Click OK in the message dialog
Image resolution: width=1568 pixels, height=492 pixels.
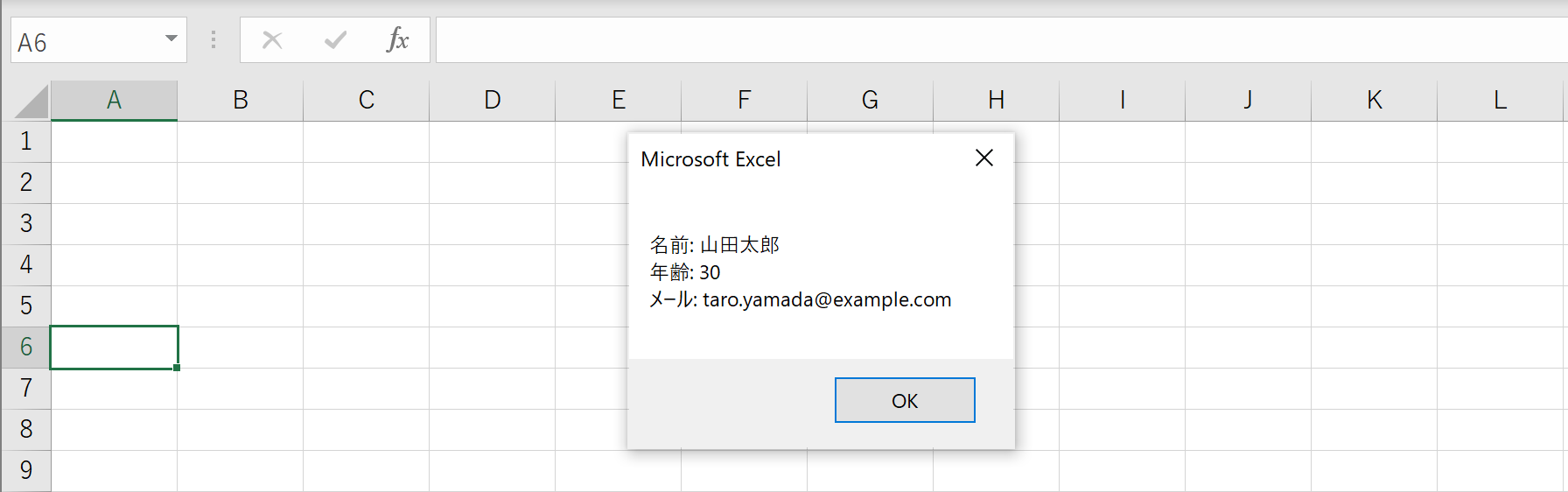coord(905,400)
